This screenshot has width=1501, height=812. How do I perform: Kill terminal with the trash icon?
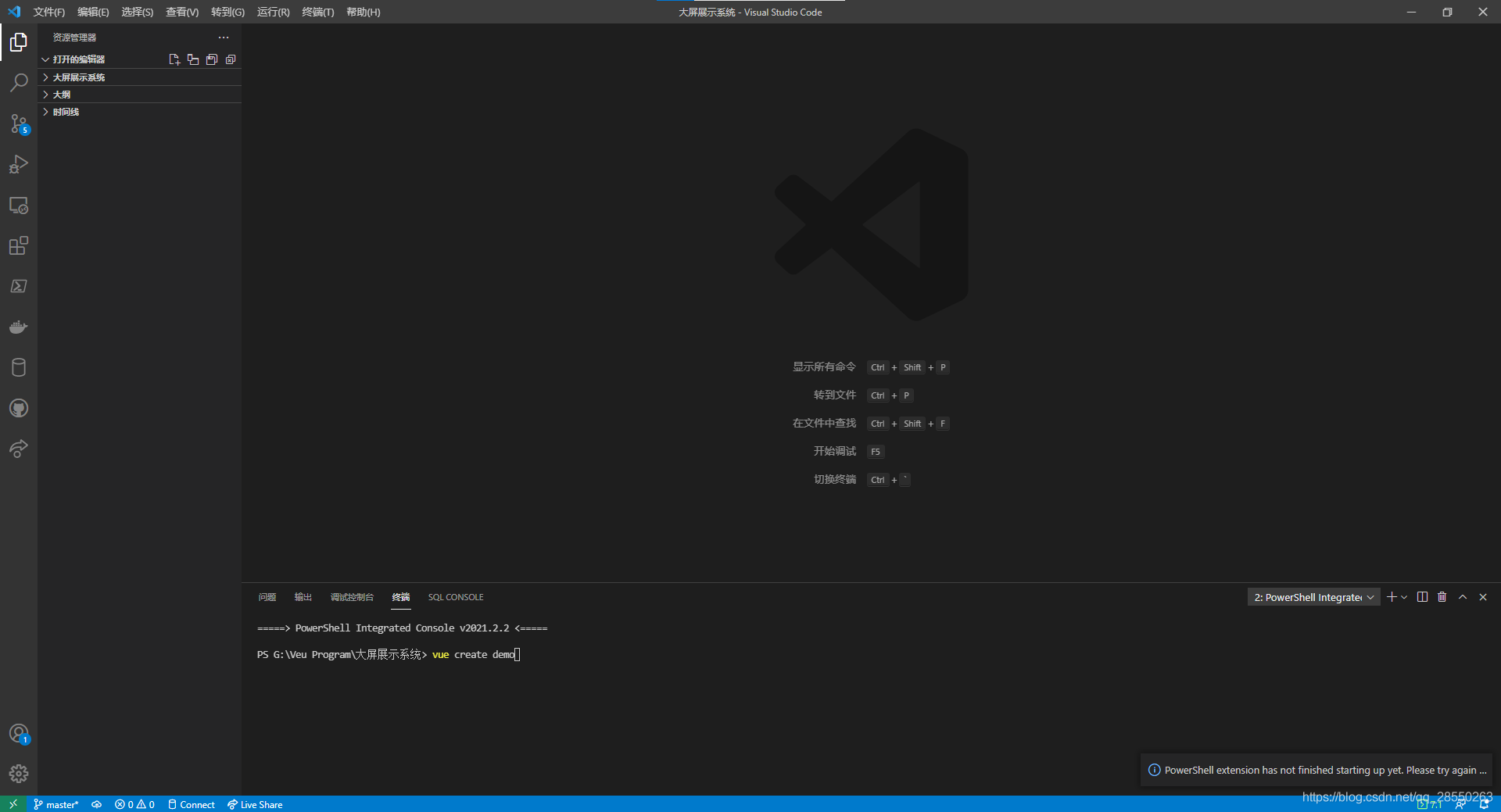pos(1442,597)
